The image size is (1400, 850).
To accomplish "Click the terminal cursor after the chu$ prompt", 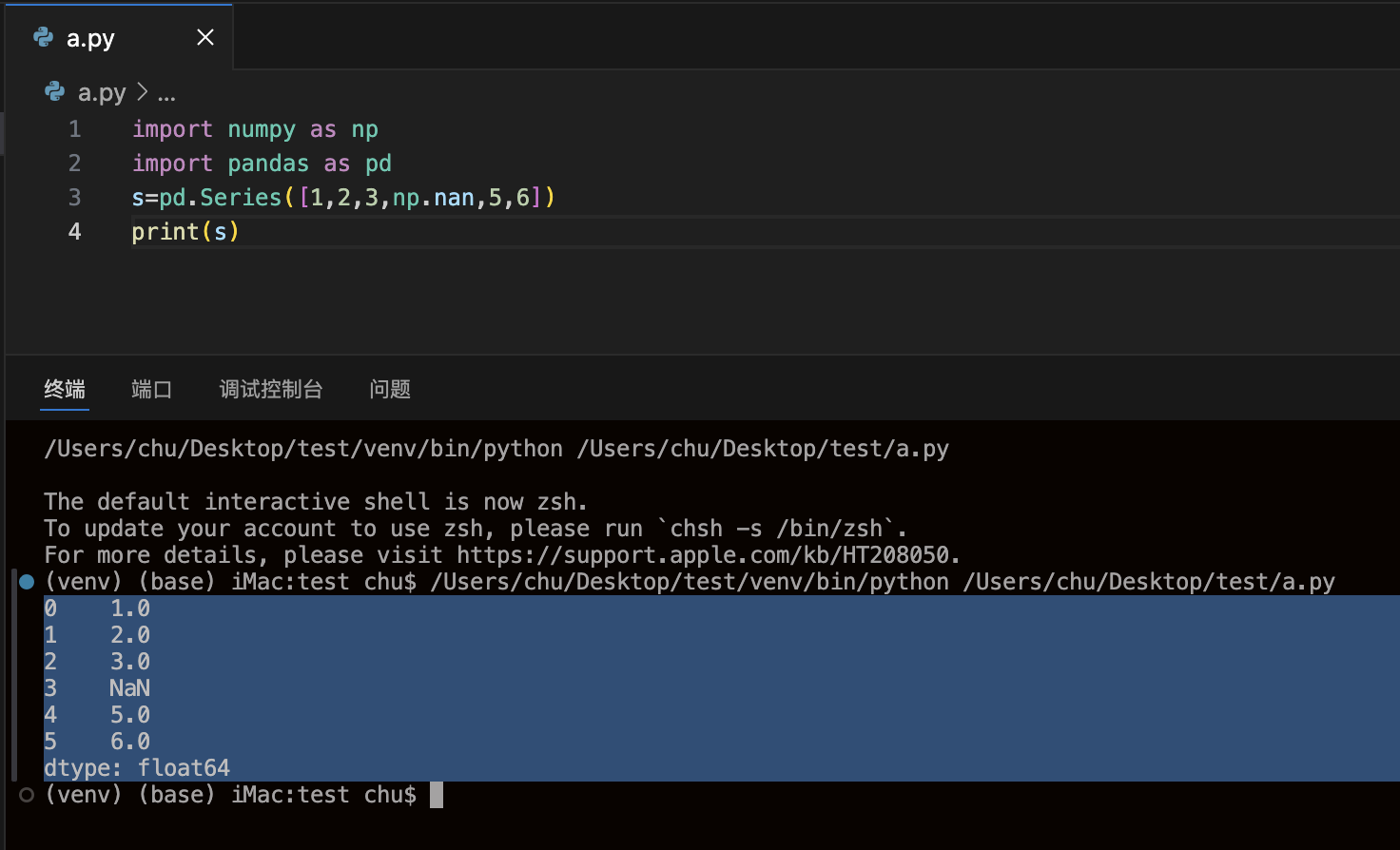I will 437,795.
